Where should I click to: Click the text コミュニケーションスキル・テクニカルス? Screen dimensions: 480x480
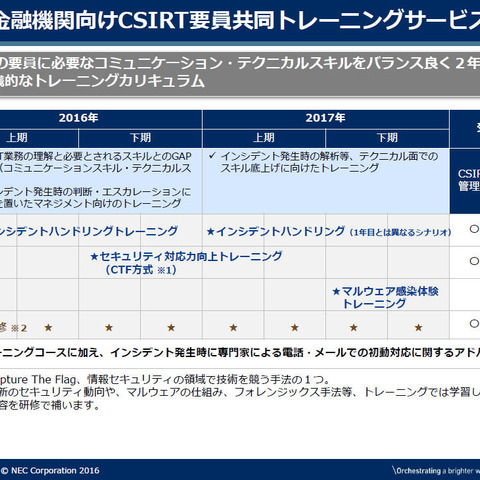(97, 168)
